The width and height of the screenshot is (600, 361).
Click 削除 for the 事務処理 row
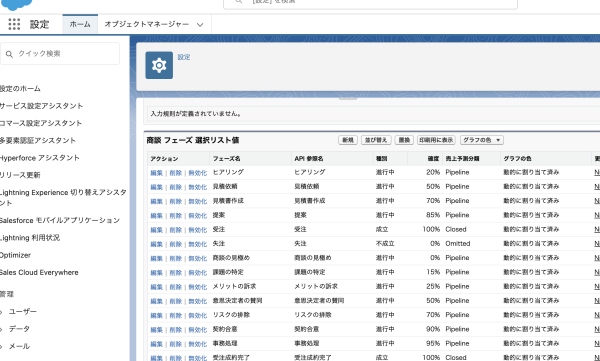(x=176, y=344)
